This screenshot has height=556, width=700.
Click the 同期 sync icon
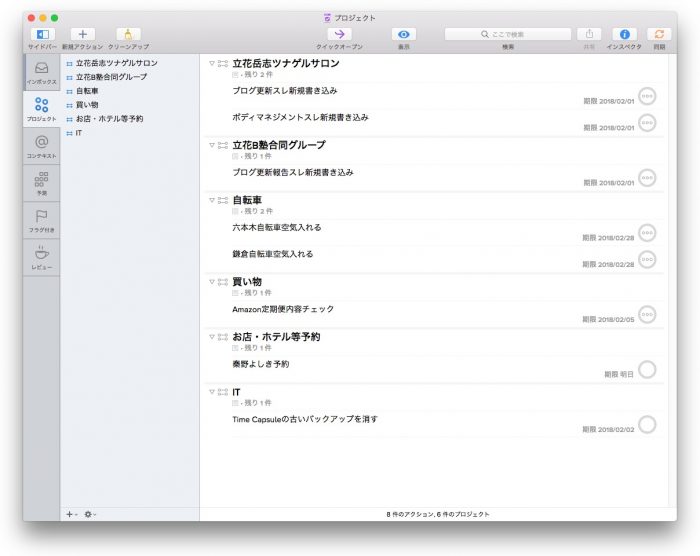[x=658, y=34]
